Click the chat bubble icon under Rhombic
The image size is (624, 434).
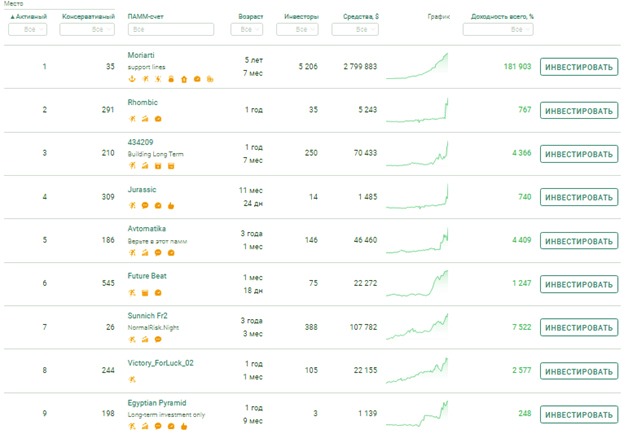click(158, 119)
